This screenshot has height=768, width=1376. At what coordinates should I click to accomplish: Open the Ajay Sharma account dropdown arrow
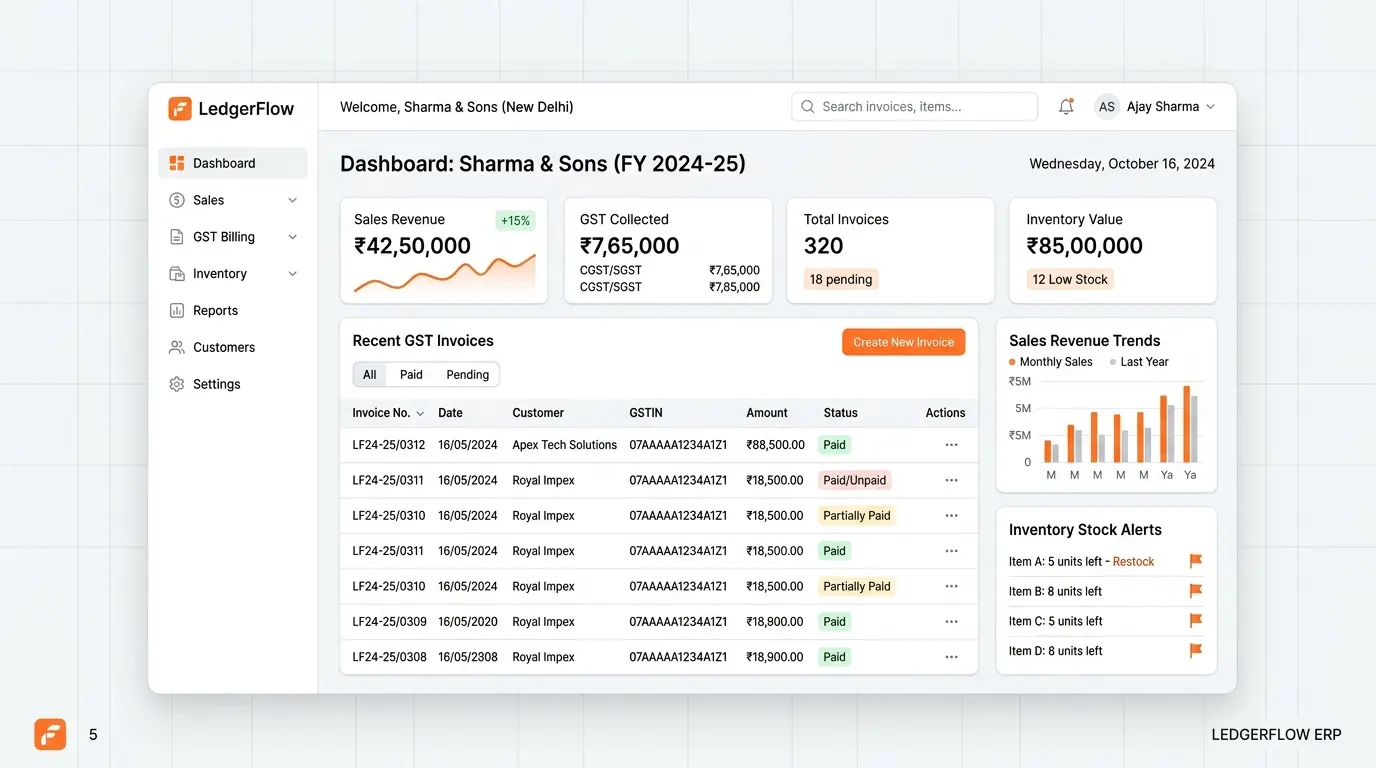[x=1210, y=107]
